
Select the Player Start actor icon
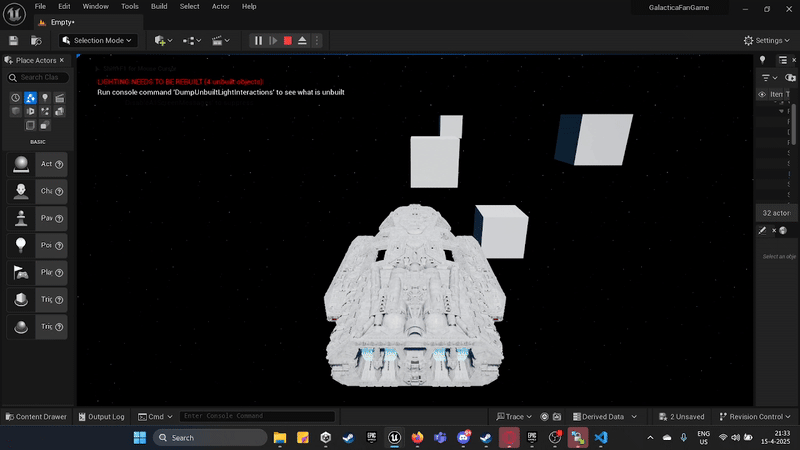[x=21, y=272]
